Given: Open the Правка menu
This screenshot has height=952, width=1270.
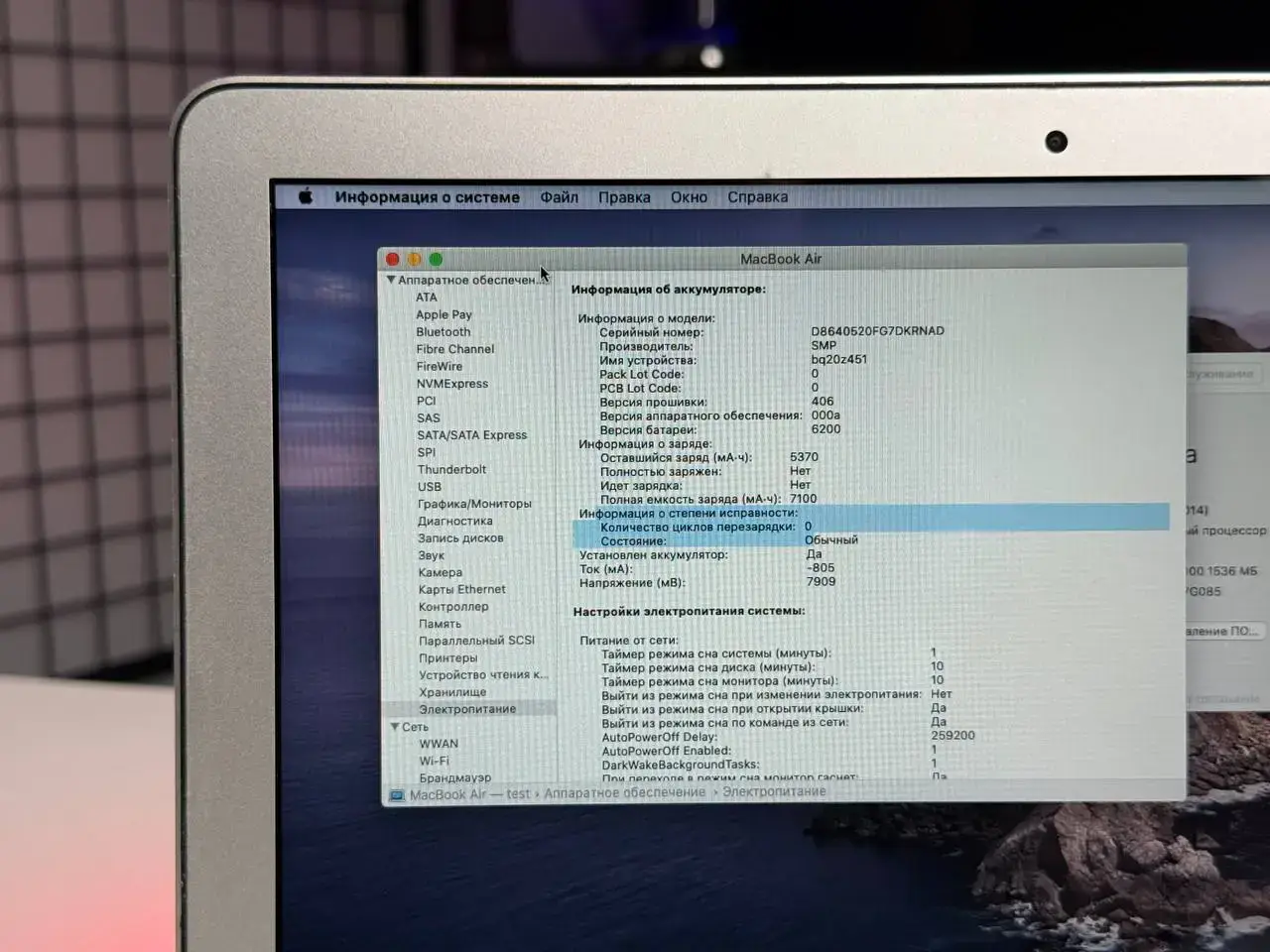Looking at the screenshot, I should pyautogui.click(x=624, y=197).
